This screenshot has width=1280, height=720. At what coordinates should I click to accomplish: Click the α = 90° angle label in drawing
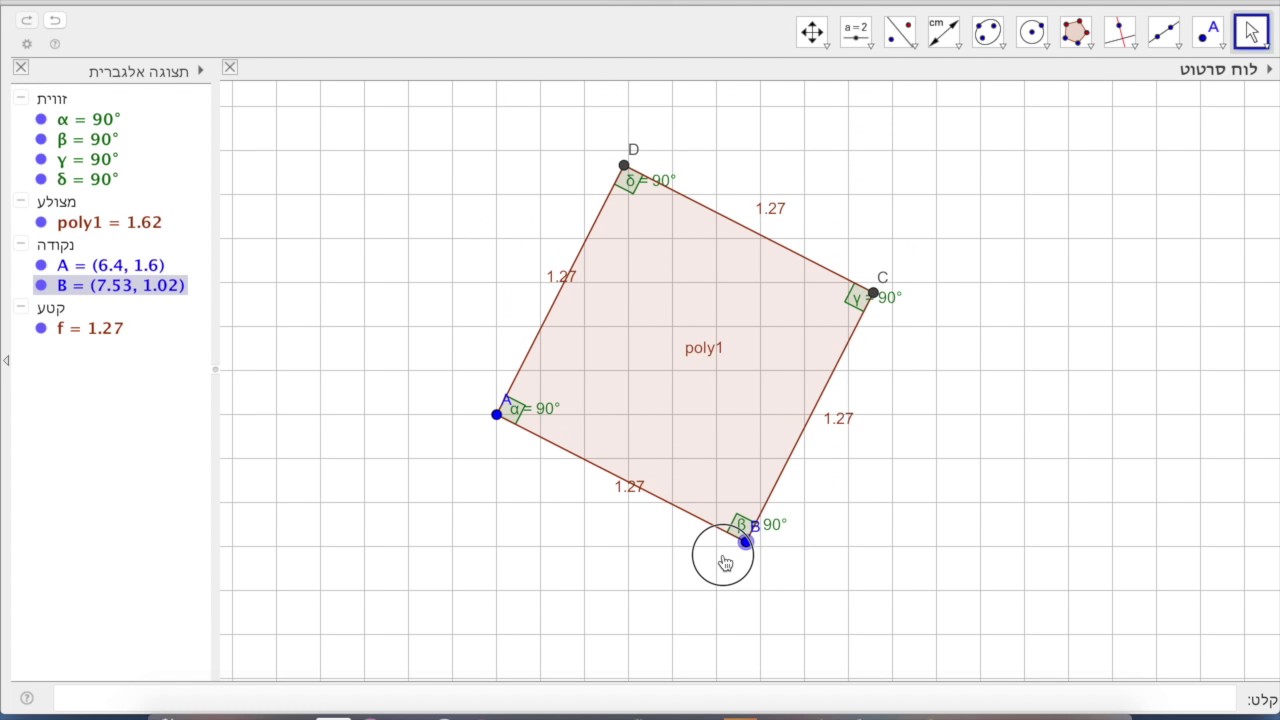click(x=535, y=409)
